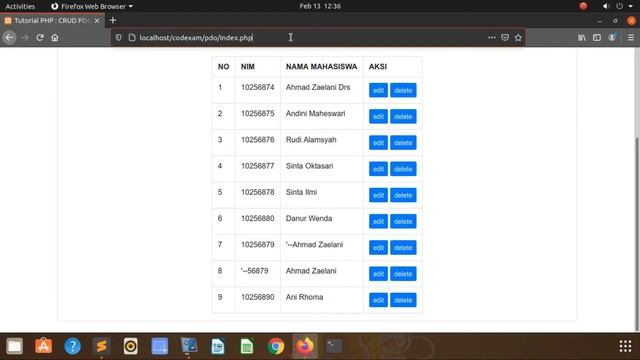
Task: Open Help from the dock
Action: 72,346
